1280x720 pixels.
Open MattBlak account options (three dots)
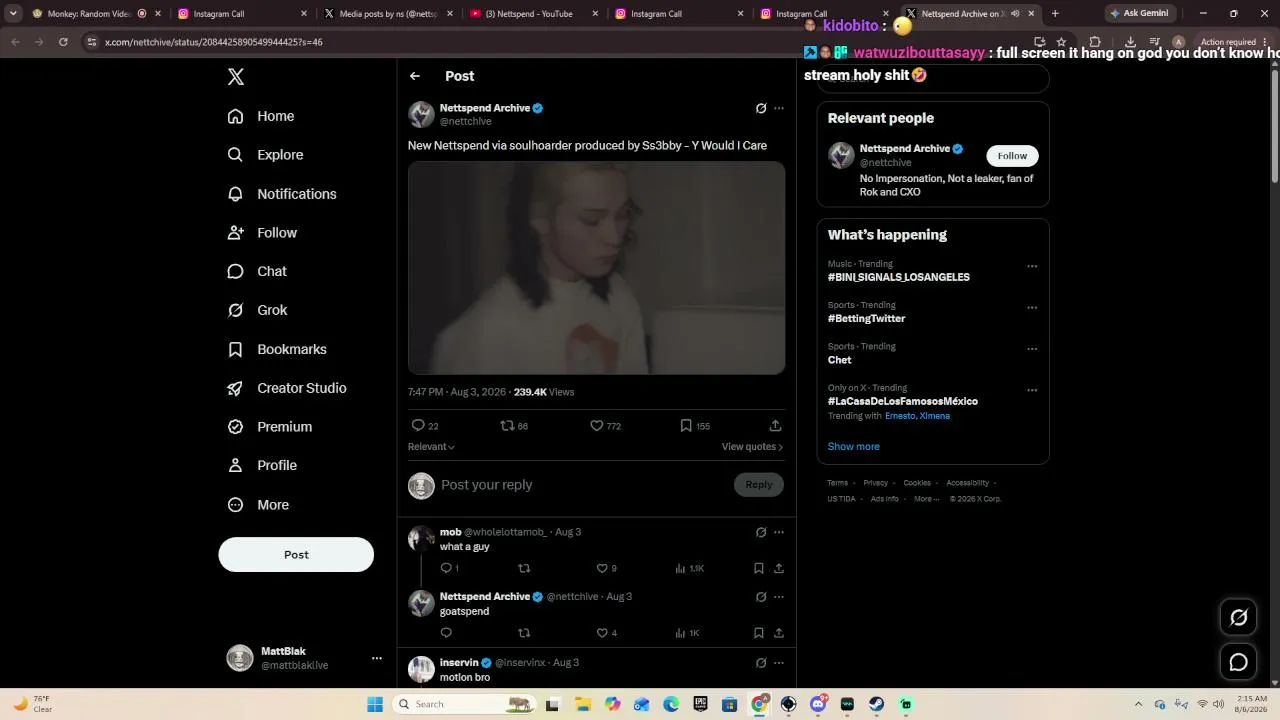377,658
